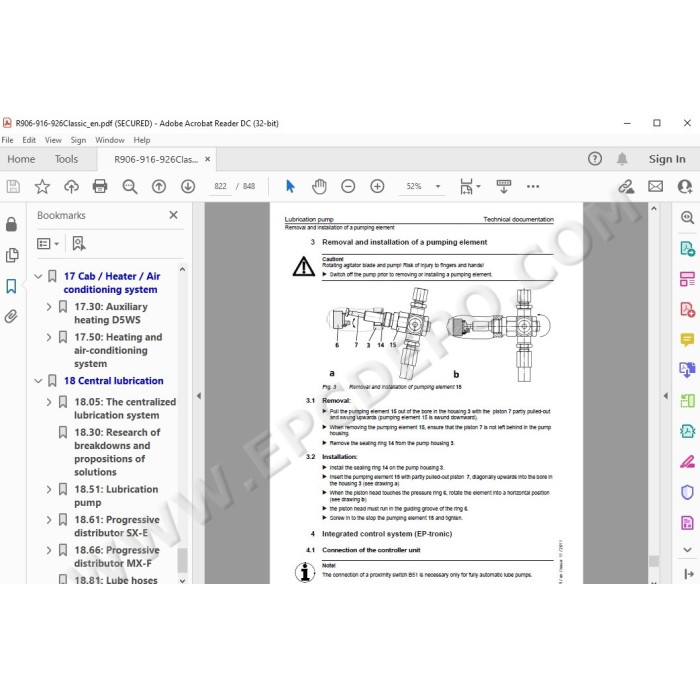Add file to starred with star icon
700x700 pixels.
click(x=42, y=186)
